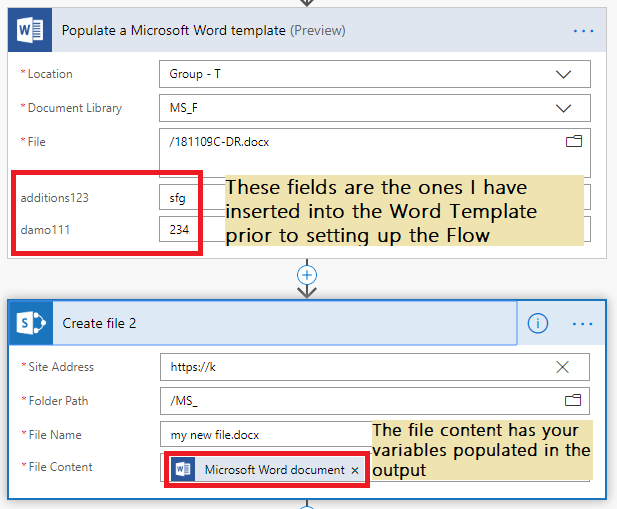Open the ellipsis menu of Populate Word template
This screenshot has height=509, width=617.
coord(583,31)
